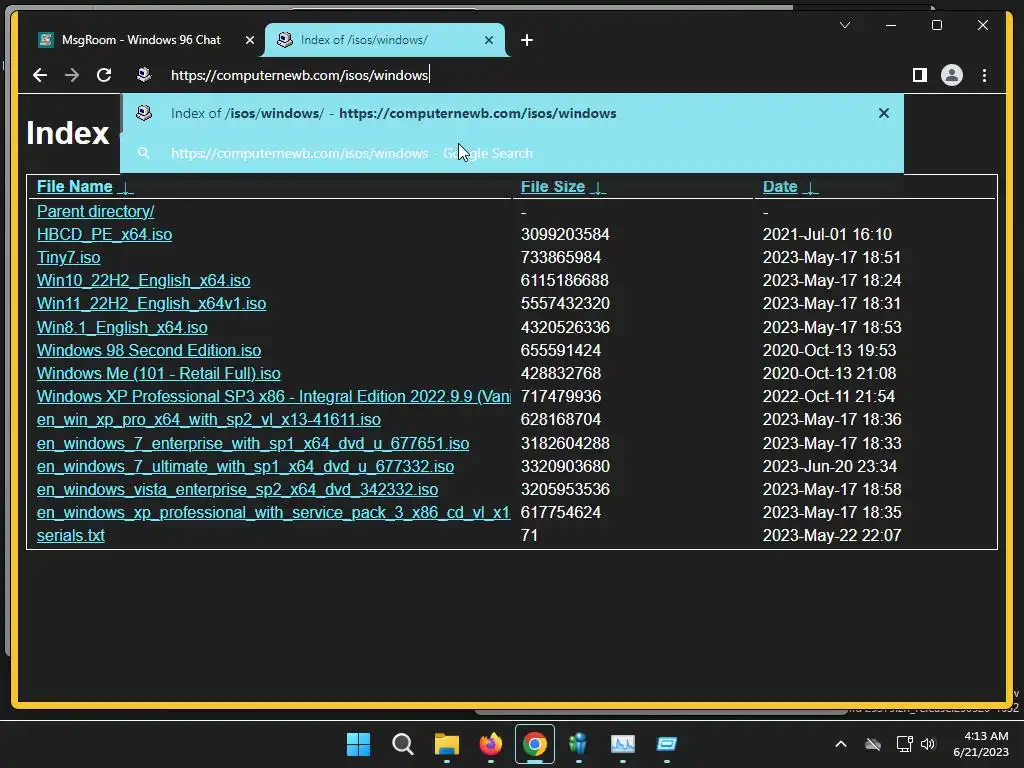
Task: Open a new browser tab
Action: tap(527, 40)
